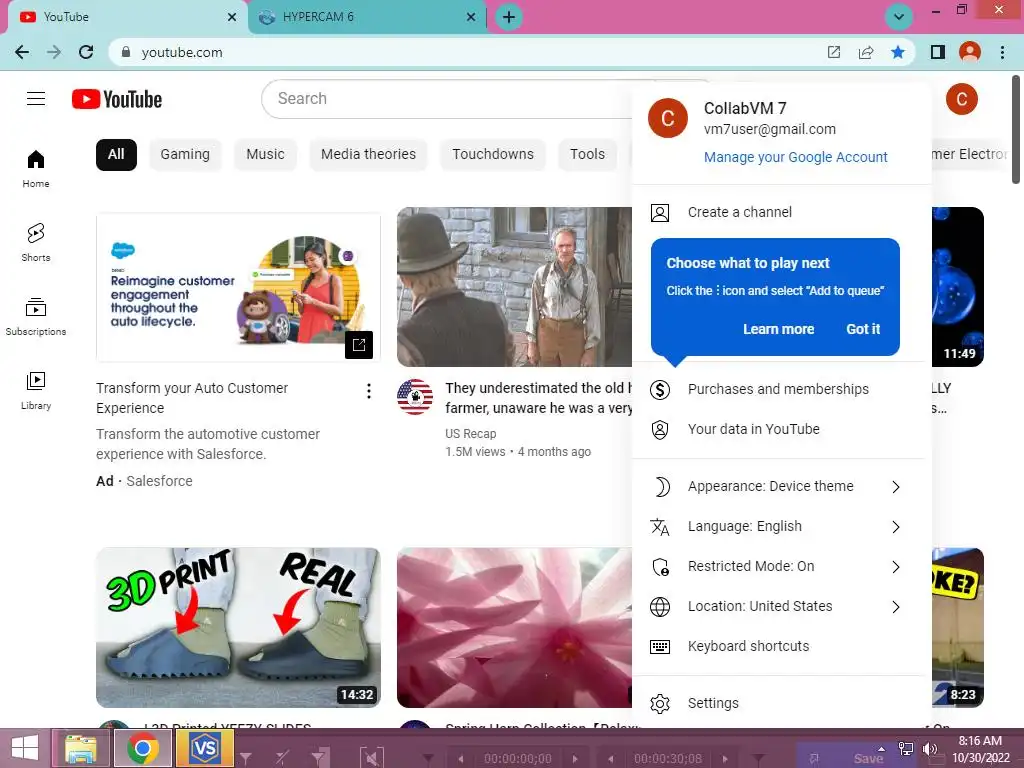
Task: Click Learn more in the blue tooltip
Action: point(778,329)
